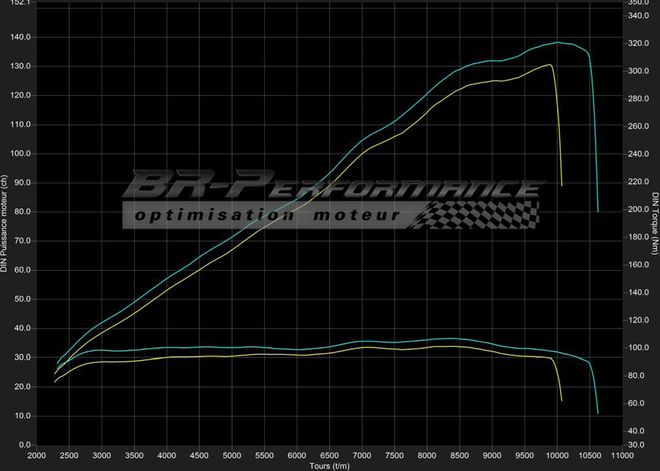Click the 2000 tick on the RPM axis

(36, 455)
